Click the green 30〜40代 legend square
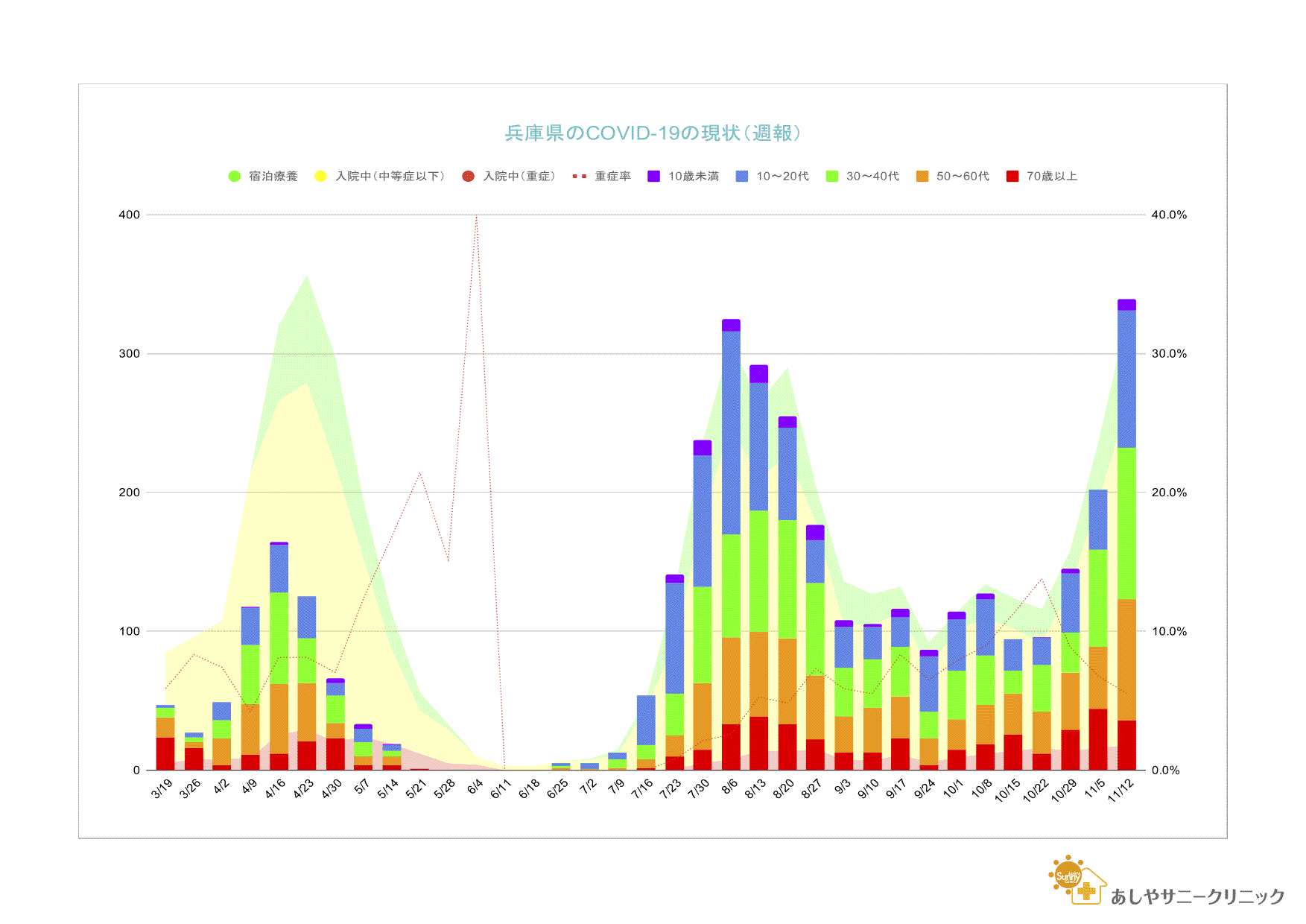 pyautogui.click(x=832, y=177)
